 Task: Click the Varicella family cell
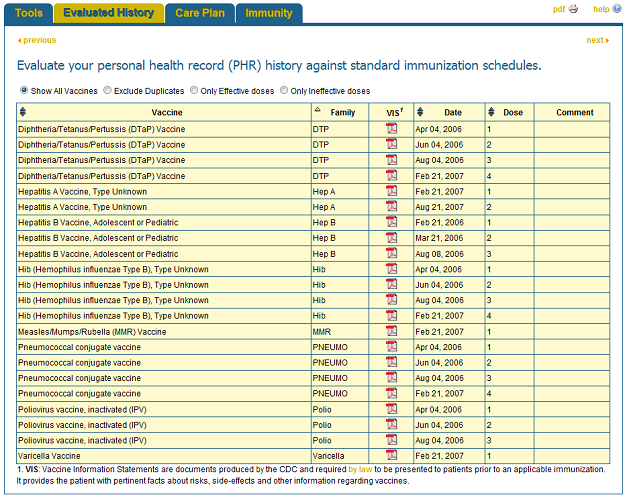[x=340, y=456]
